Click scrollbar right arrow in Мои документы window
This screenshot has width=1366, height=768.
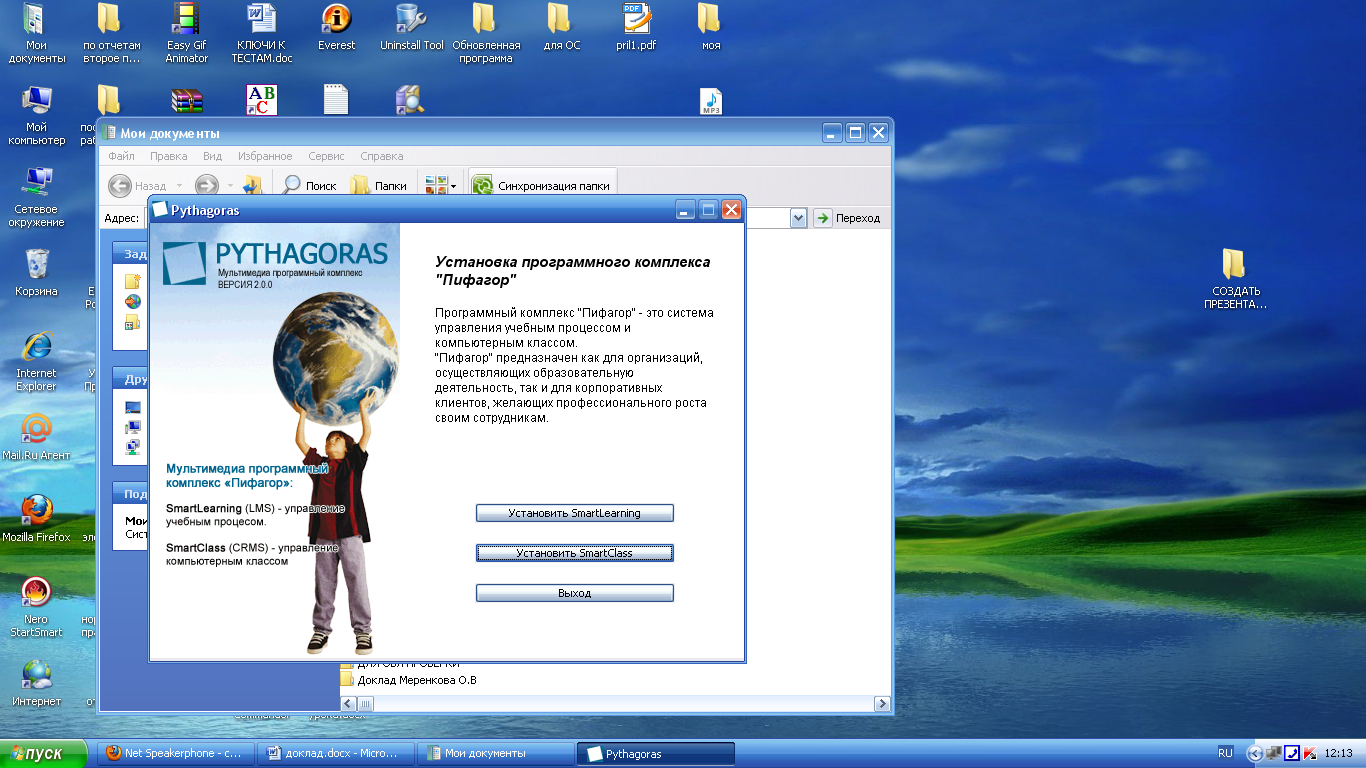tap(883, 703)
